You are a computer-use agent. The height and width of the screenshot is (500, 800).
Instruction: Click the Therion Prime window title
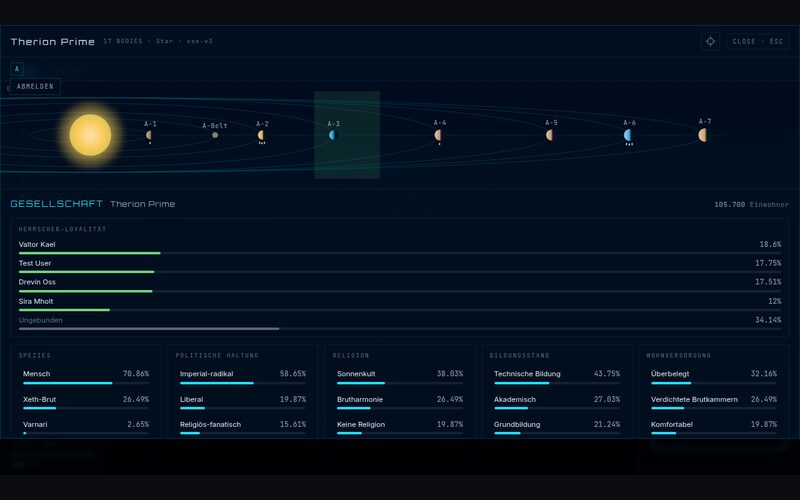(53, 41)
